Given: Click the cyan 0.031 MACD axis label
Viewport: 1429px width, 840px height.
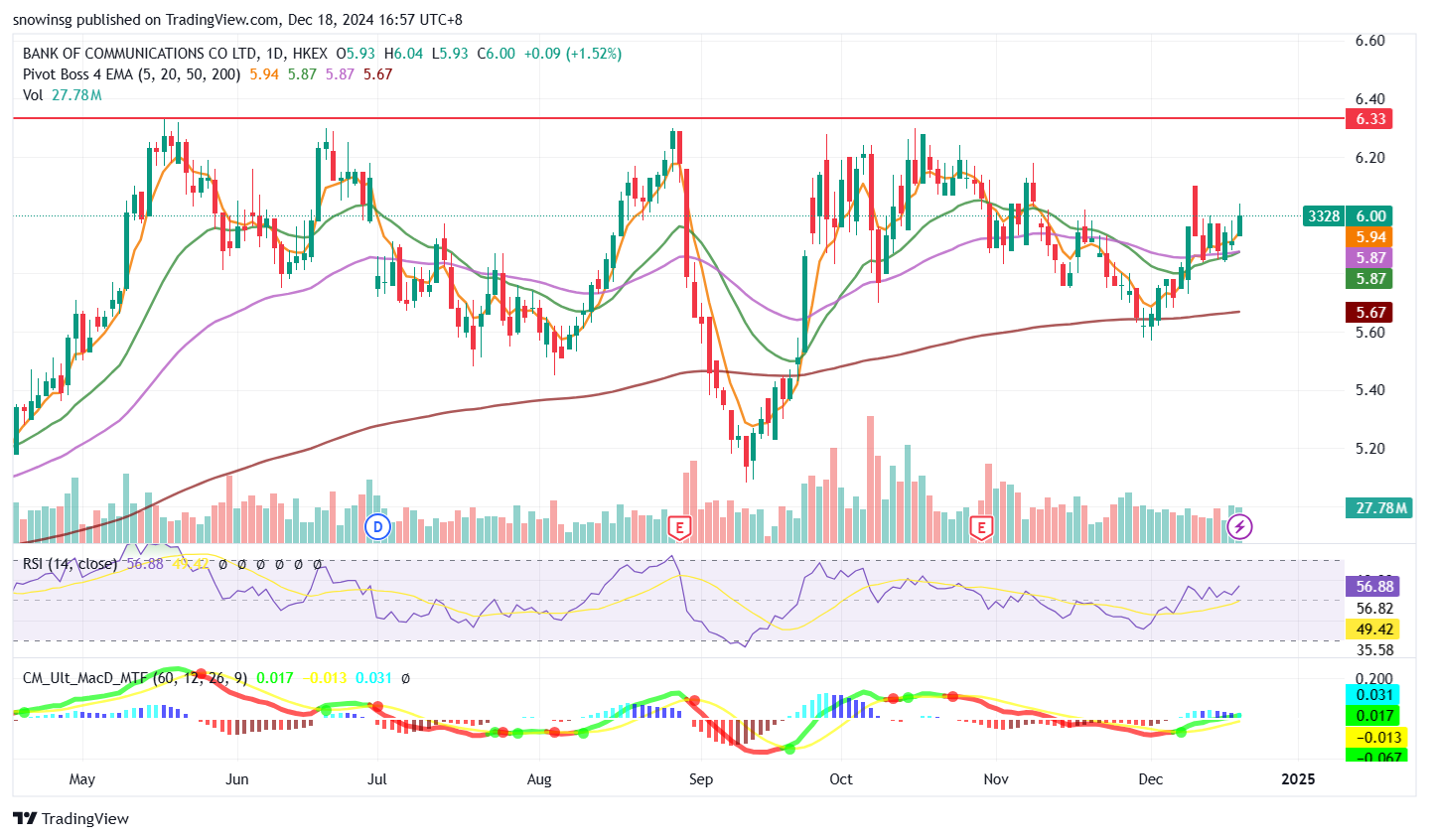Looking at the screenshot, I should [1372, 695].
